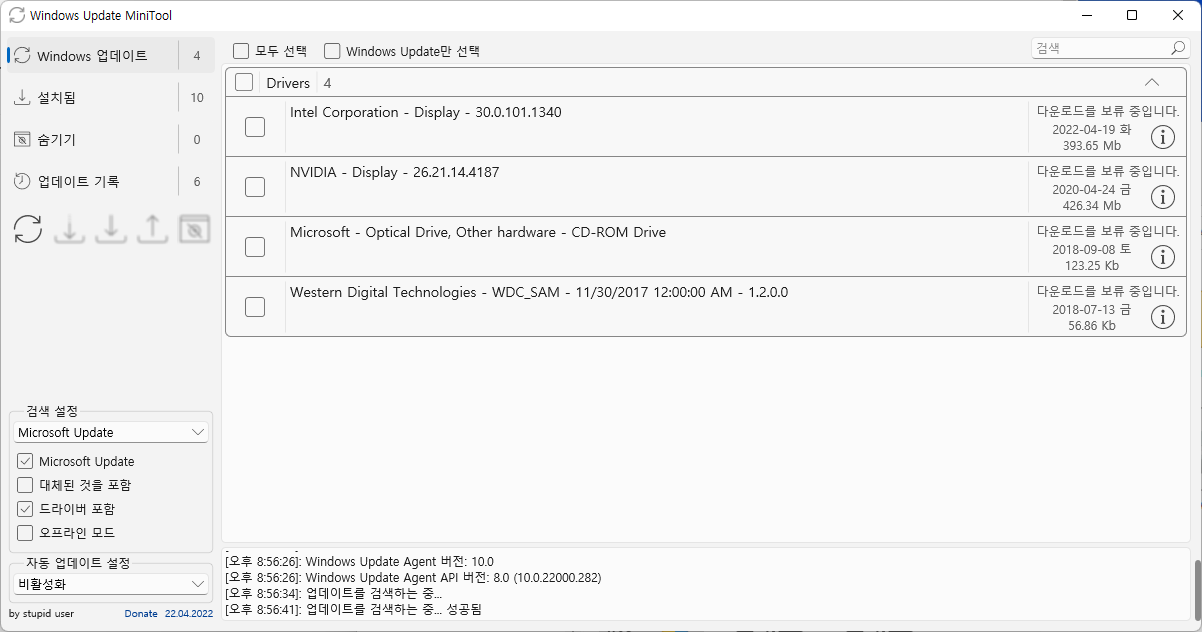Open the 설치됨 section
The height and width of the screenshot is (632, 1202).
click(110, 98)
